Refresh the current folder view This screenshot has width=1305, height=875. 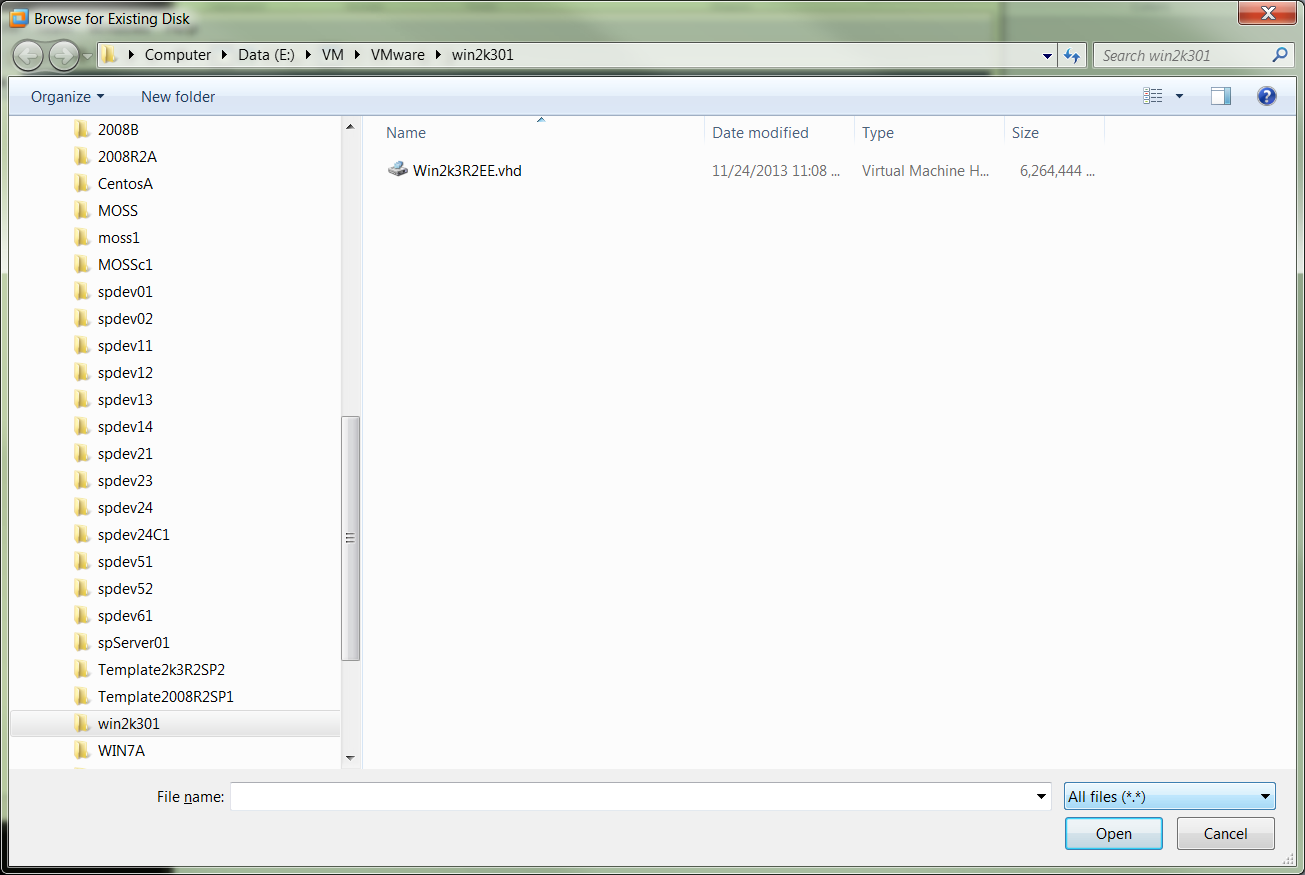1072,55
